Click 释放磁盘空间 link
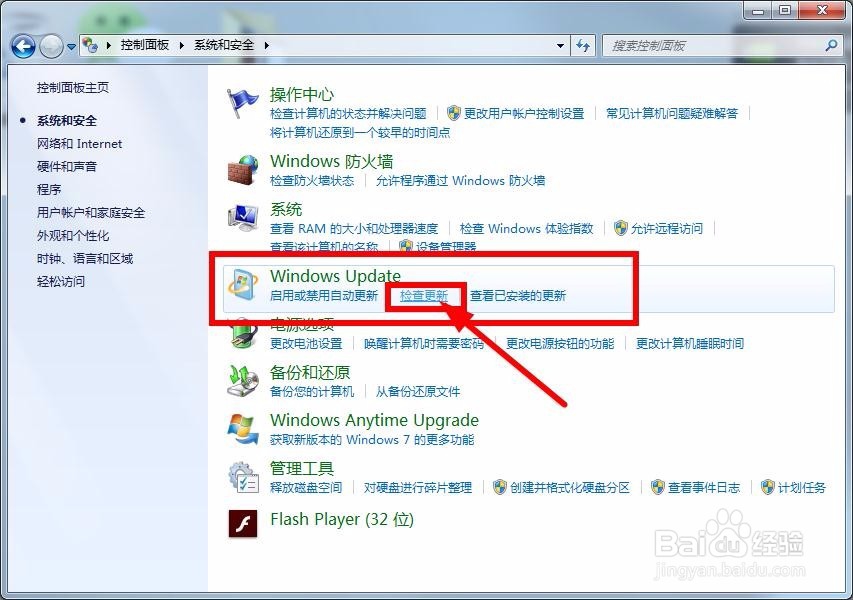Image resolution: width=853 pixels, height=600 pixels. tap(306, 487)
